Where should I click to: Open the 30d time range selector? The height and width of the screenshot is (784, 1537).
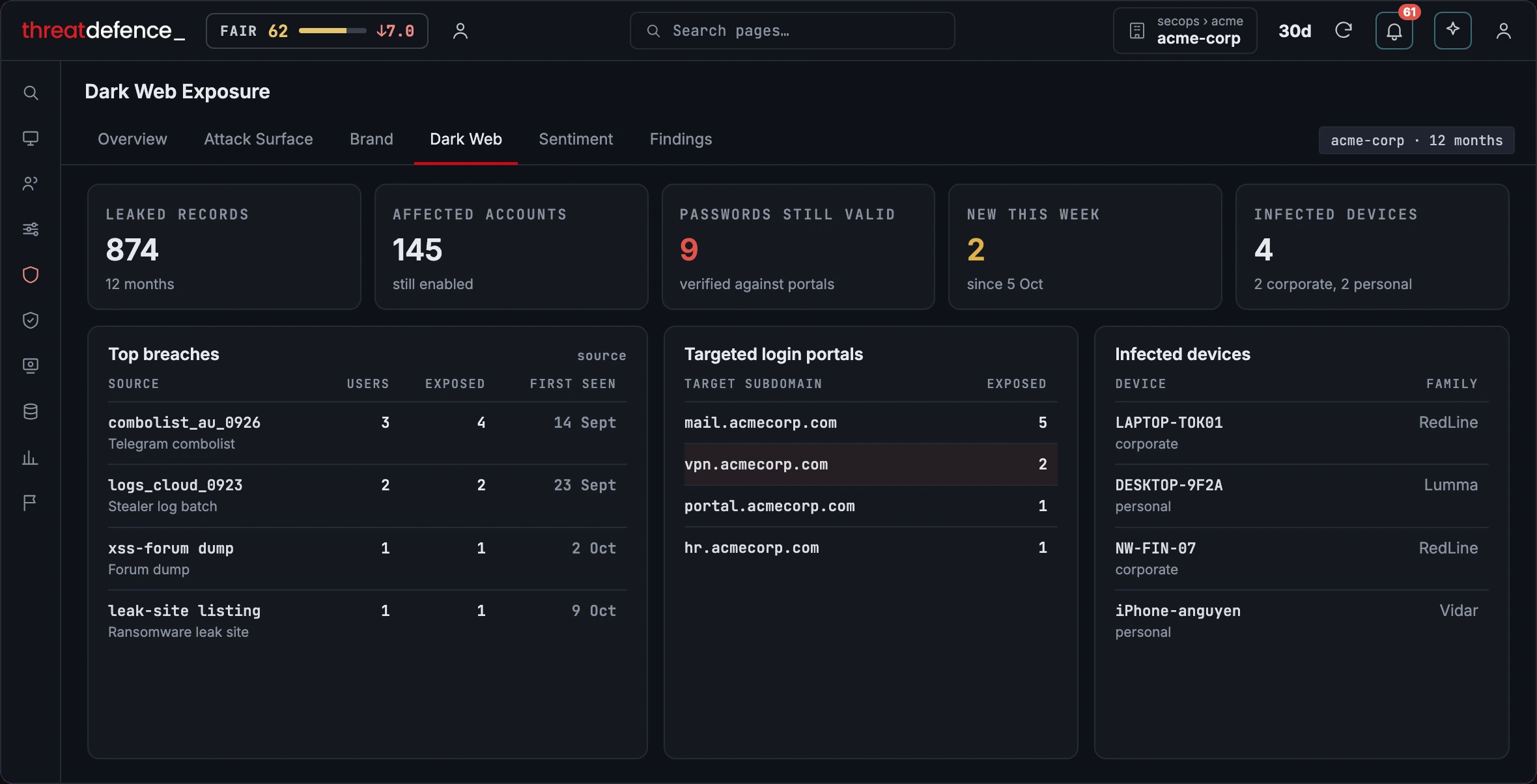[x=1295, y=31]
